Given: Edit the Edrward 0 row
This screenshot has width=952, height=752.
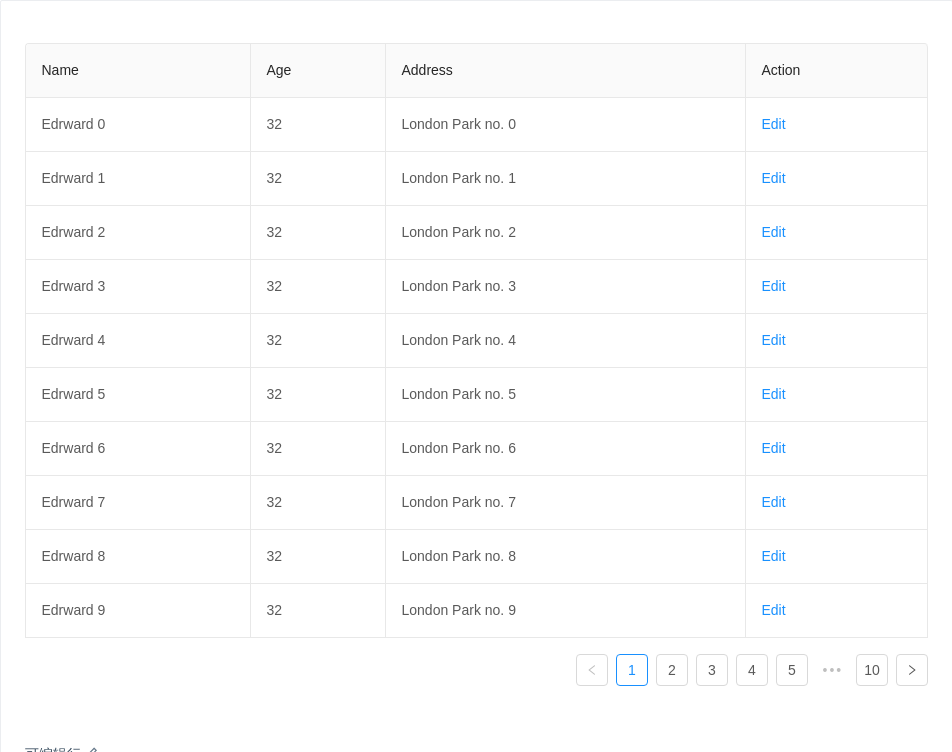Looking at the screenshot, I should [773, 124].
